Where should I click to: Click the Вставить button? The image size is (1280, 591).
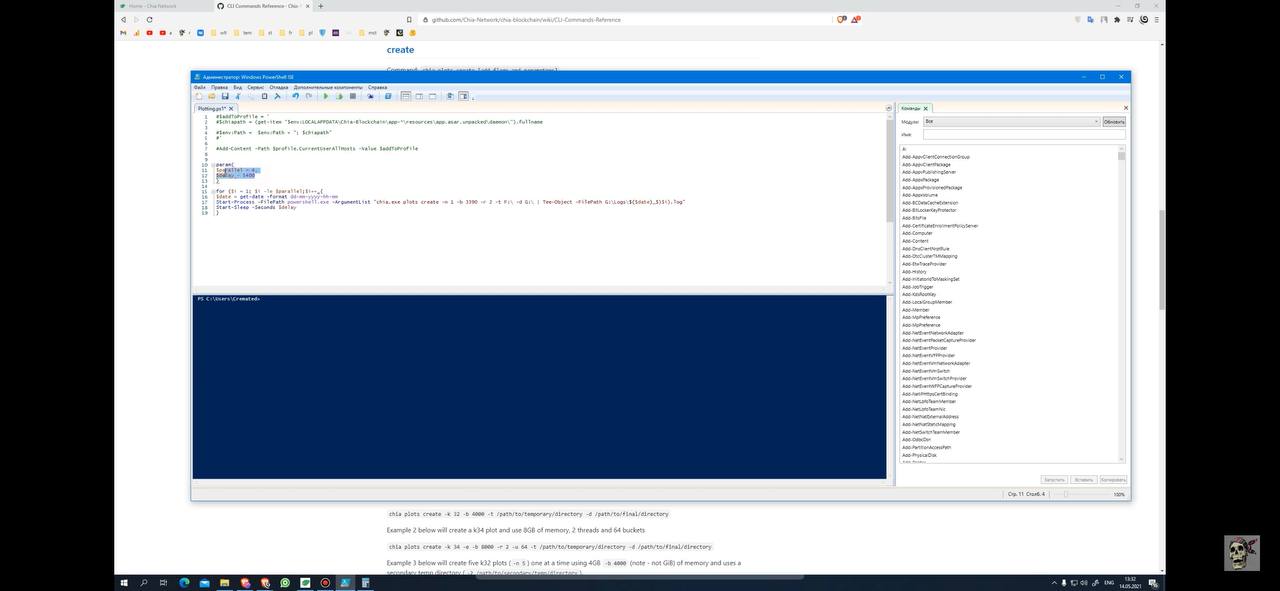click(x=1084, y=480)
